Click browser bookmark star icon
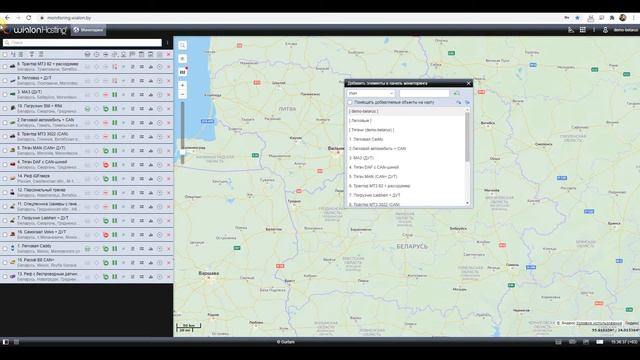 coord(577,18)
